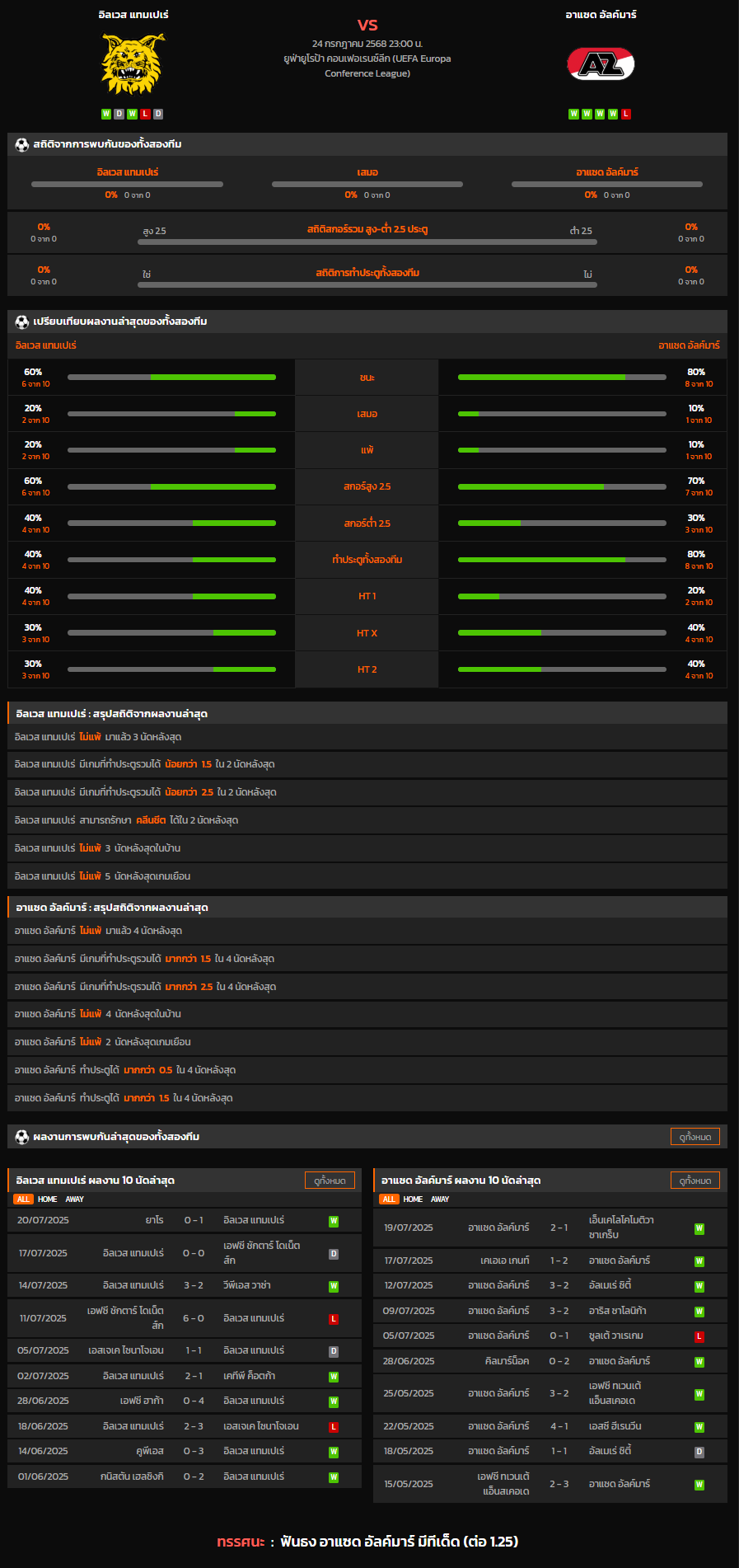Click W result badge on 20/07/2025 ยาโร row
This screenshot has height=1568, width=739.
pos(334,1221)
